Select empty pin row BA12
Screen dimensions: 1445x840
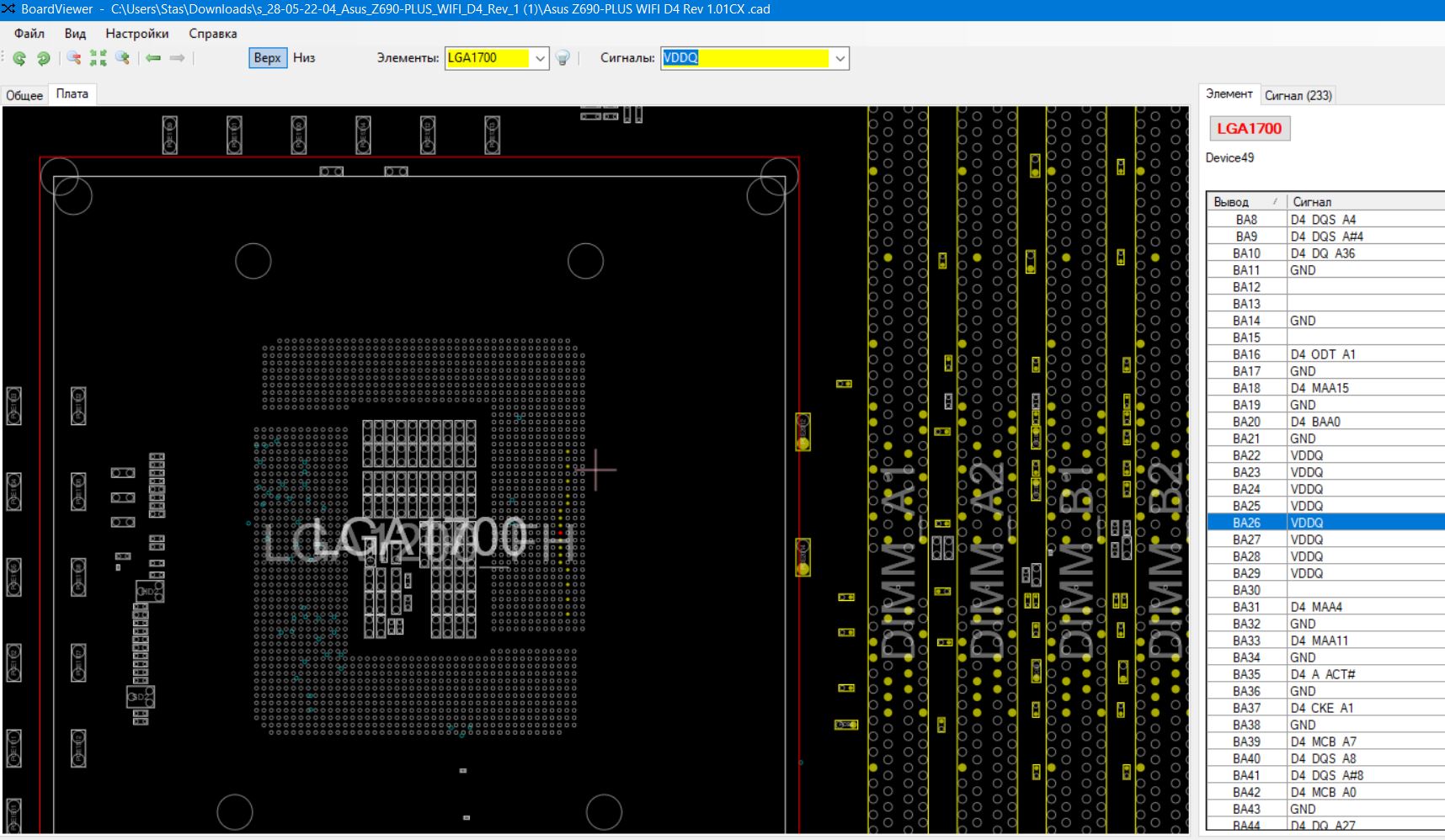[1326, 287]
